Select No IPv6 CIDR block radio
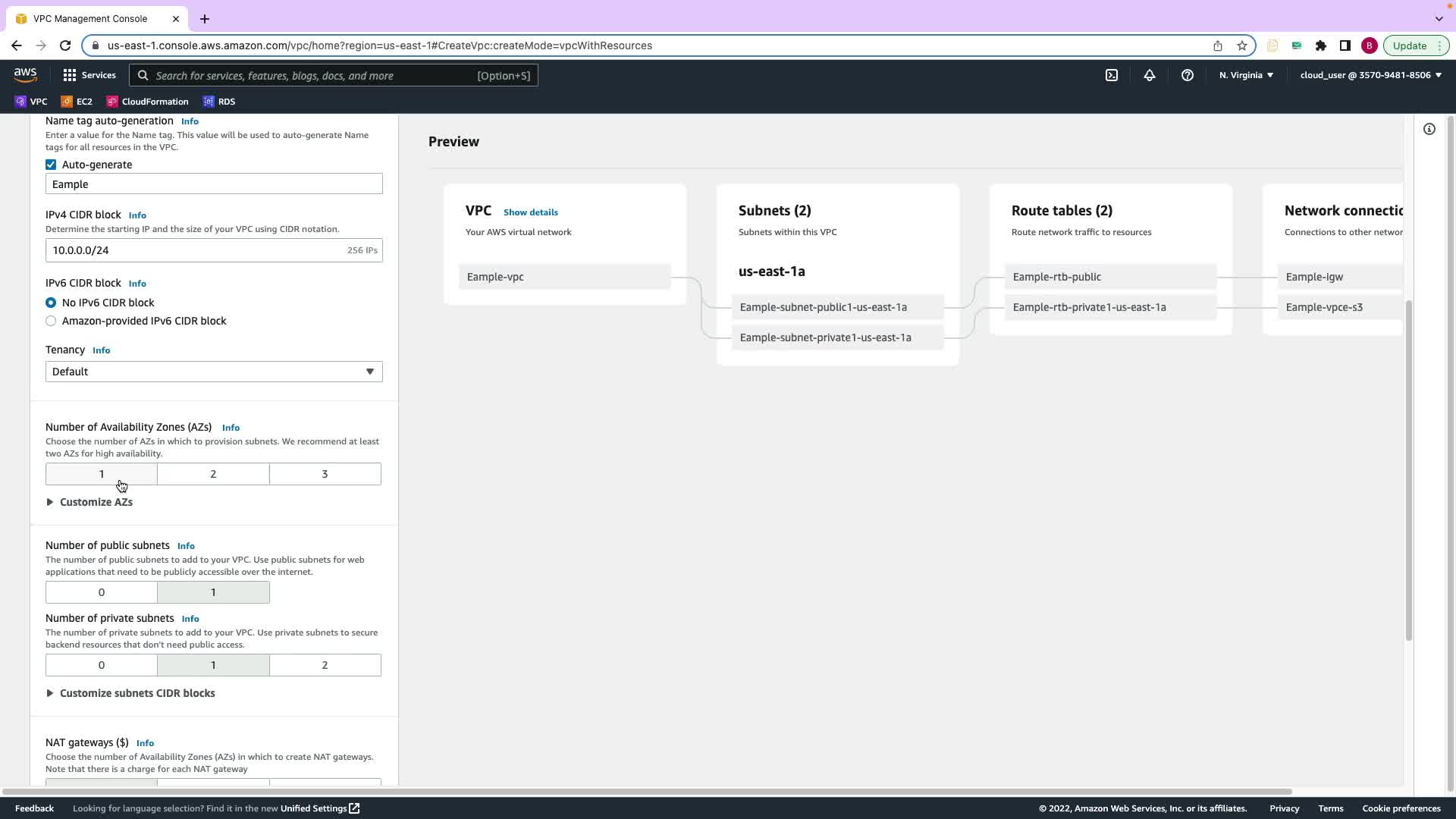 (51, 303)
